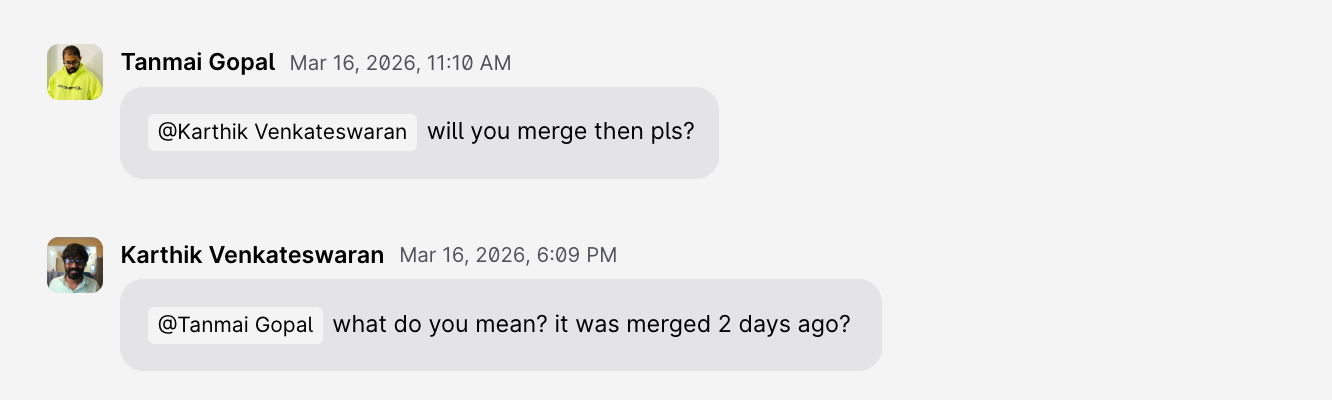Open Karthik Venkateswaran's profile avatar

click(x=75, y=265)
